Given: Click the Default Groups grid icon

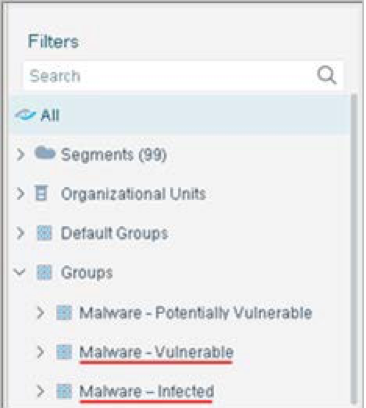Looking at the screenshot, I should click(44, 233).
